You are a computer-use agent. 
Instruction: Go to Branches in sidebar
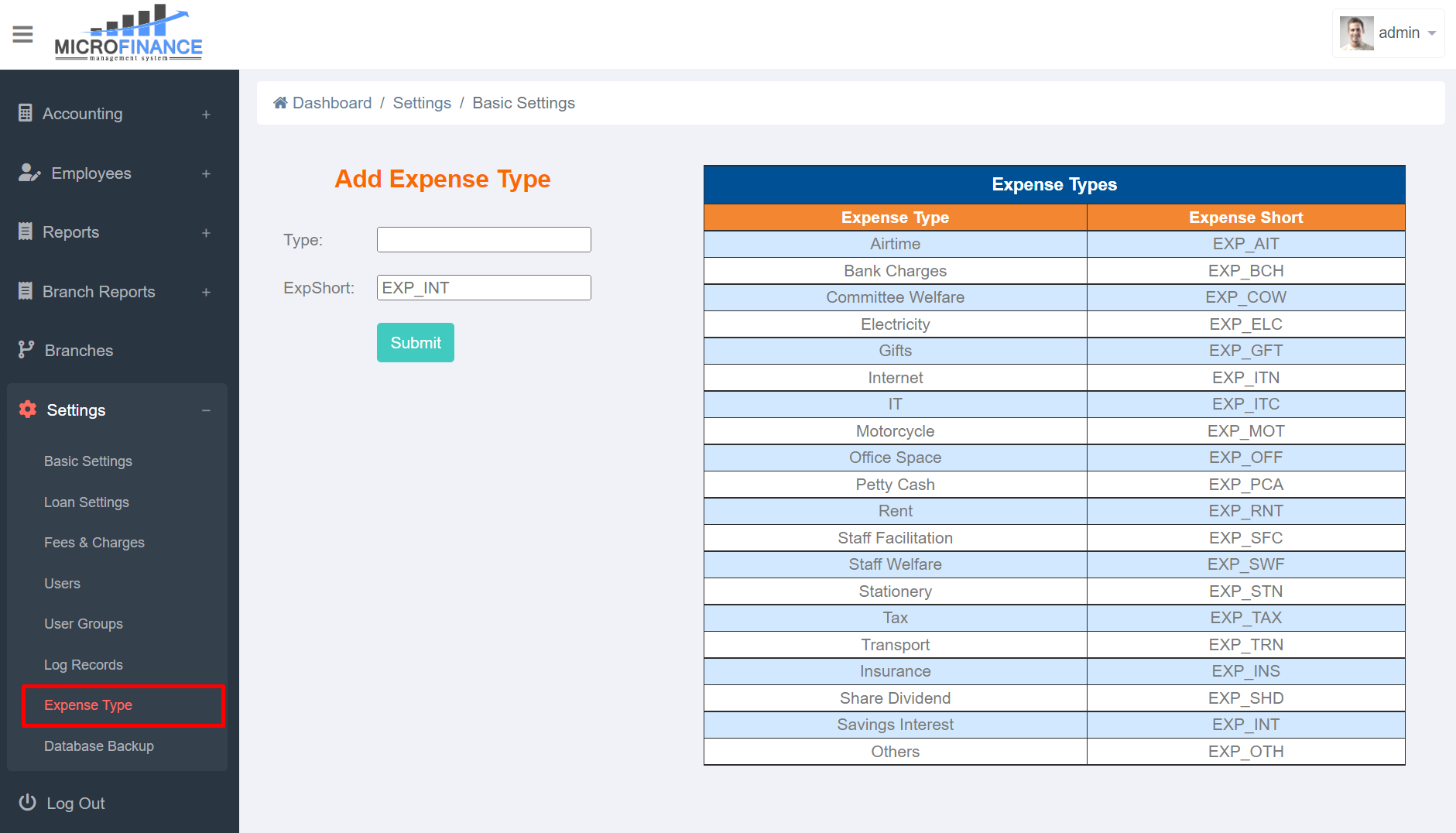(117, 351)
